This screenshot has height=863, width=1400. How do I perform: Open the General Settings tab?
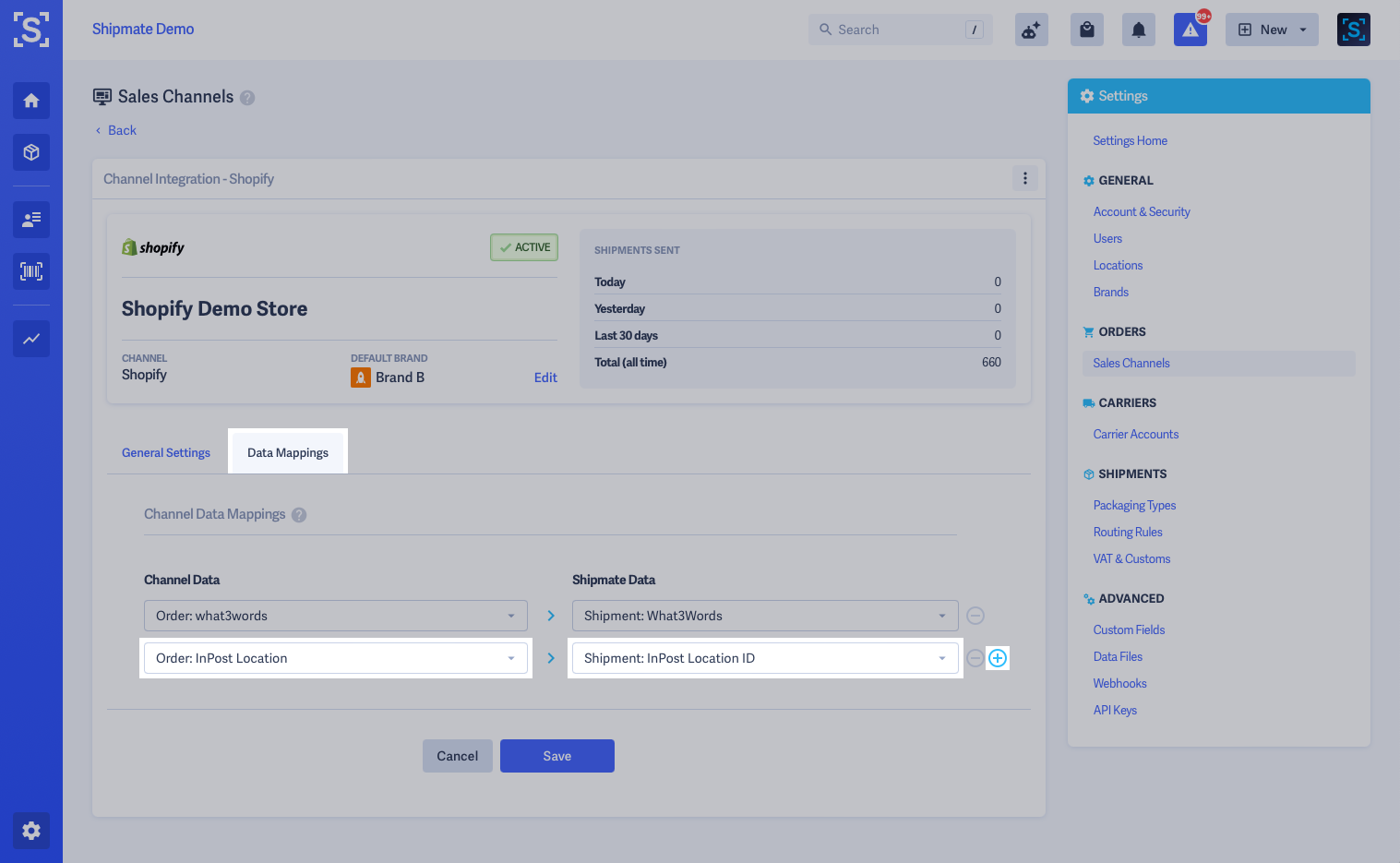point(166,452)
